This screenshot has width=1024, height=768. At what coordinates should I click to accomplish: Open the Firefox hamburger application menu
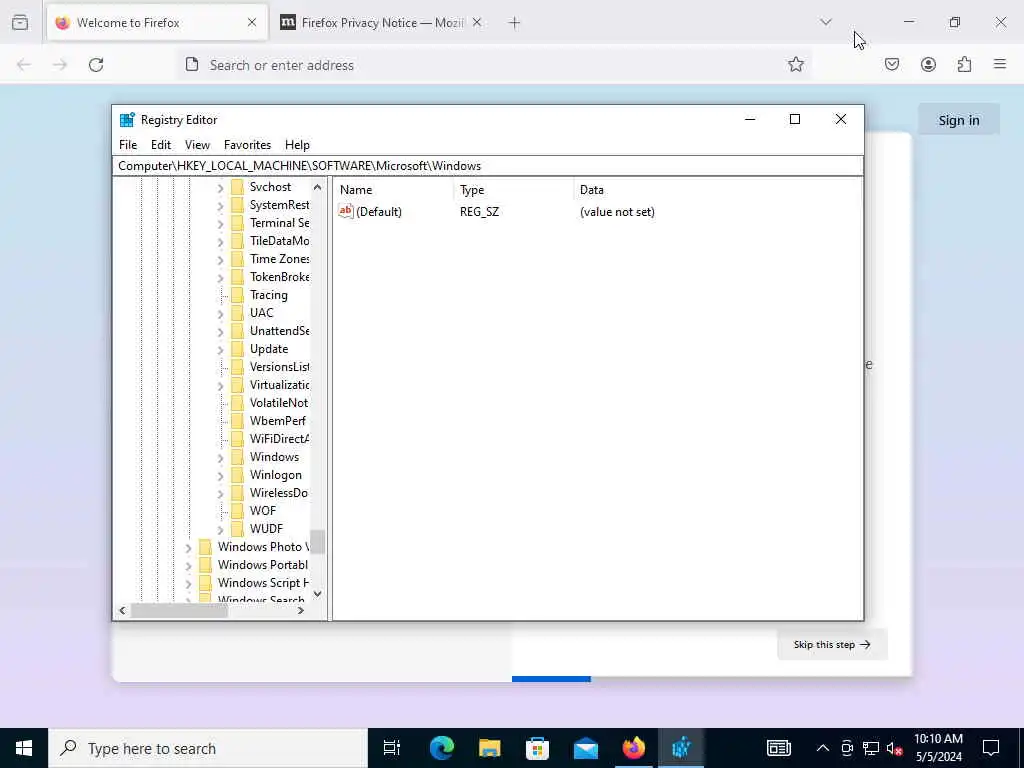click(1000, 64)
